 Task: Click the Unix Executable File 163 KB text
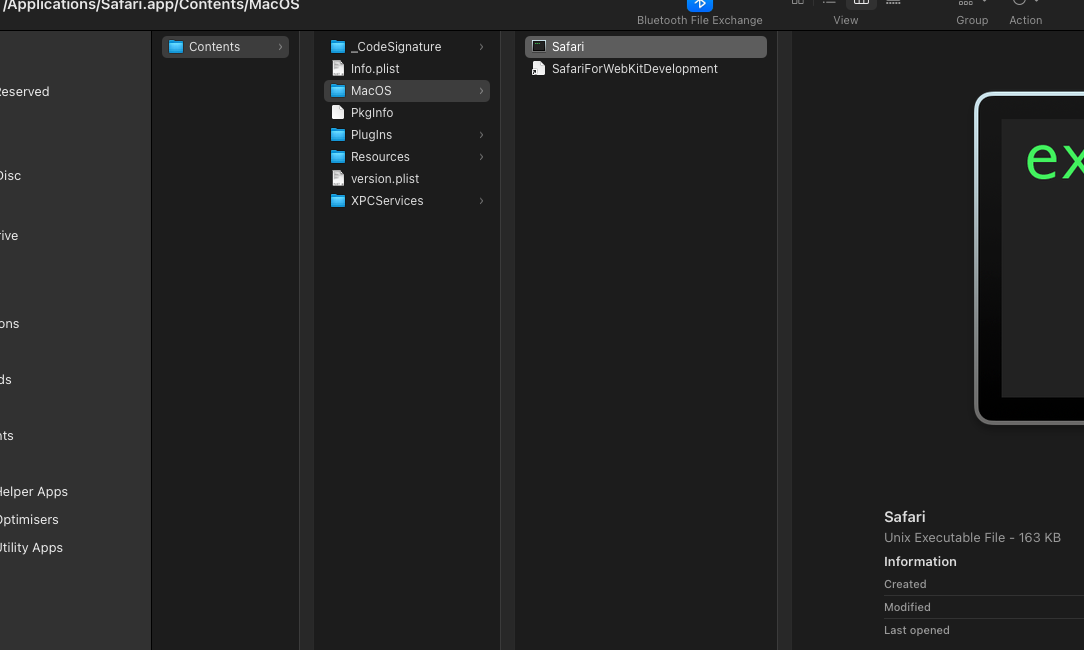(972, 537)
